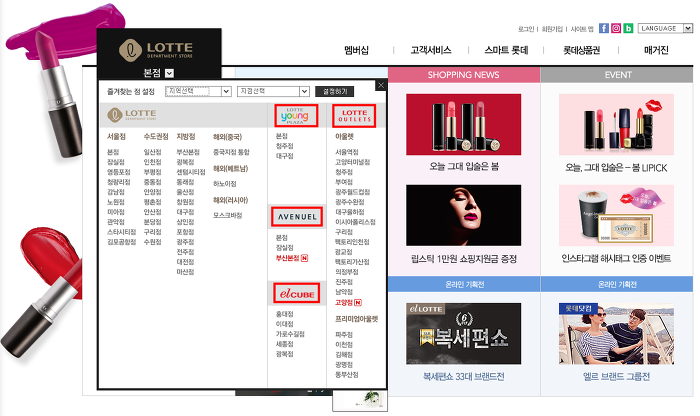Select 노원점 branch

pos(116,202)
